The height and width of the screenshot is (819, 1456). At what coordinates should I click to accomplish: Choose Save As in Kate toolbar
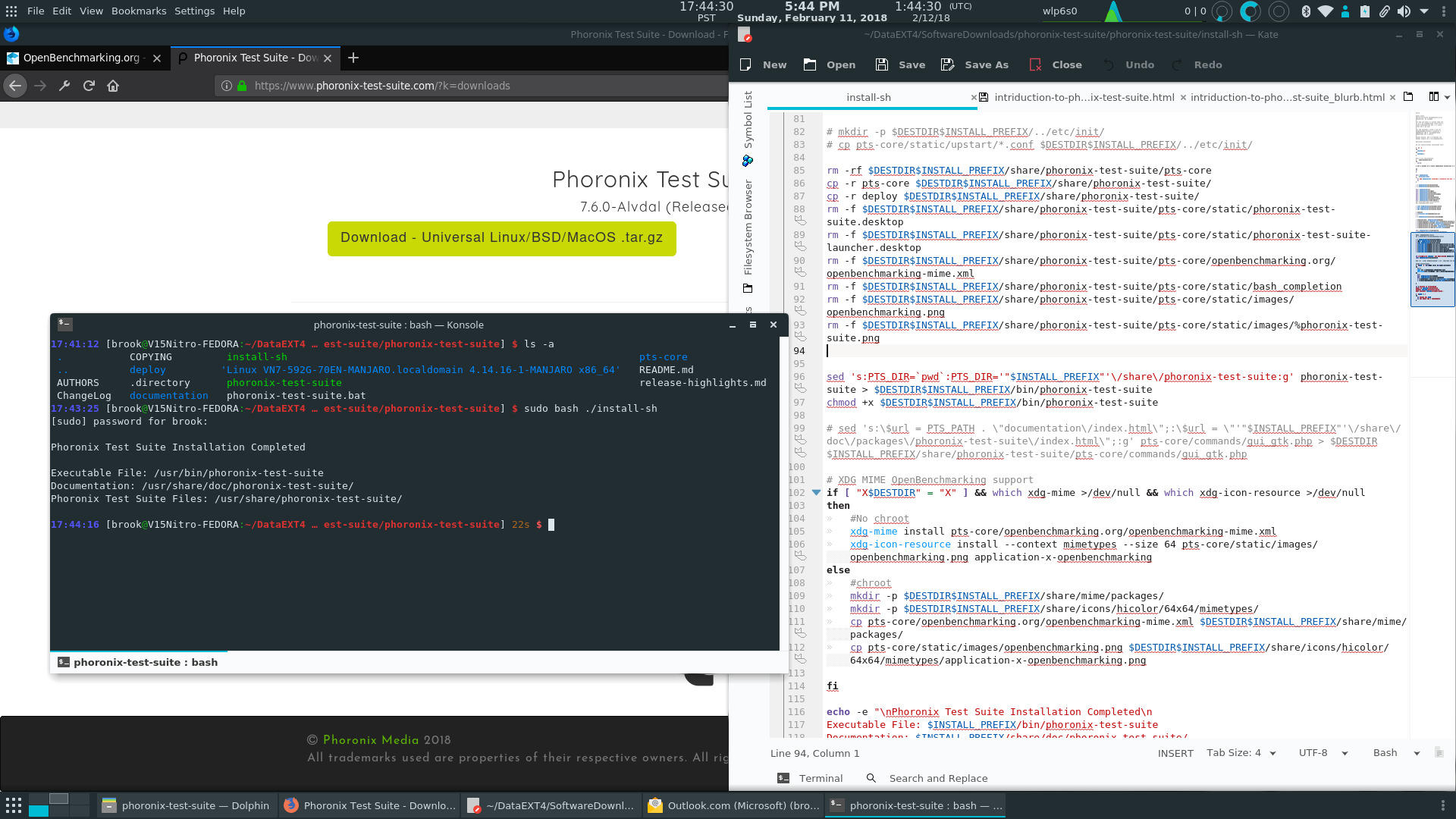tap(974, 64)
